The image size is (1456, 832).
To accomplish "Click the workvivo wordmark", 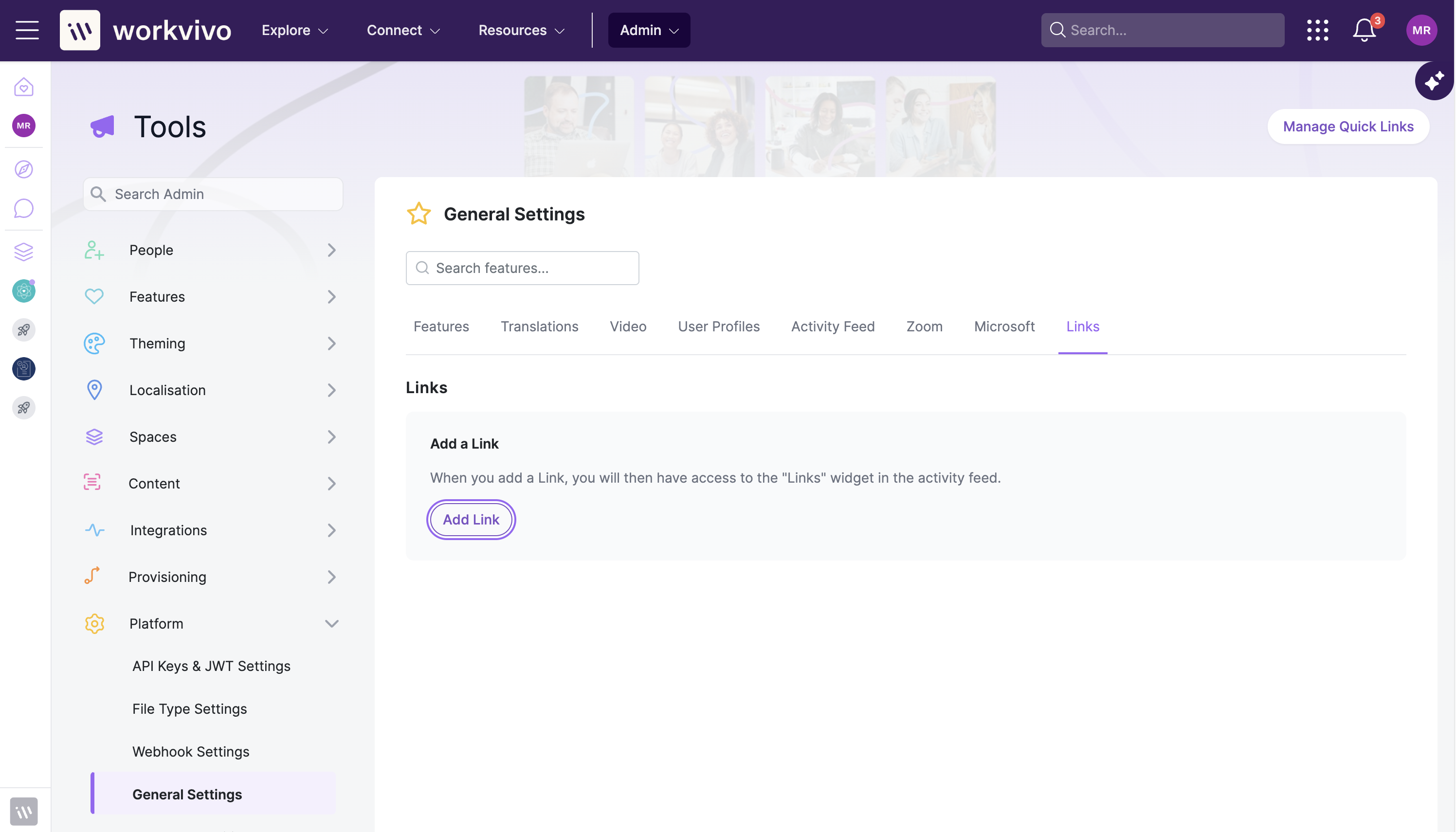I will tap(172, 30).
